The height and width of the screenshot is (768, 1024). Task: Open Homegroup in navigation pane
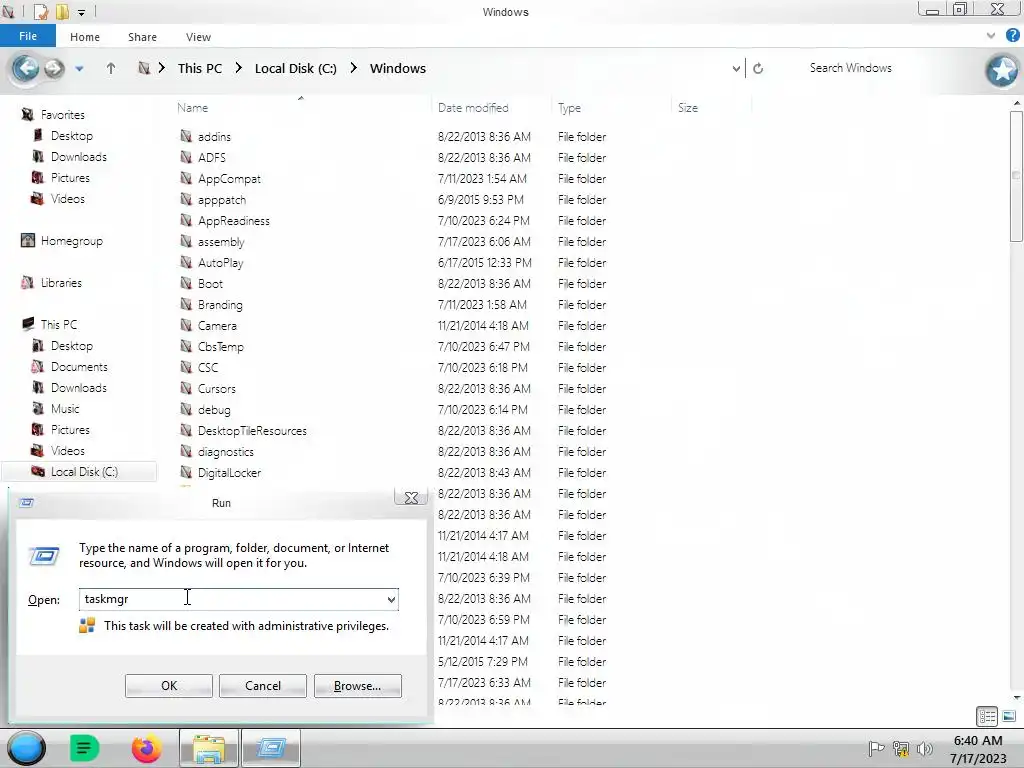[x=72, y=241]
